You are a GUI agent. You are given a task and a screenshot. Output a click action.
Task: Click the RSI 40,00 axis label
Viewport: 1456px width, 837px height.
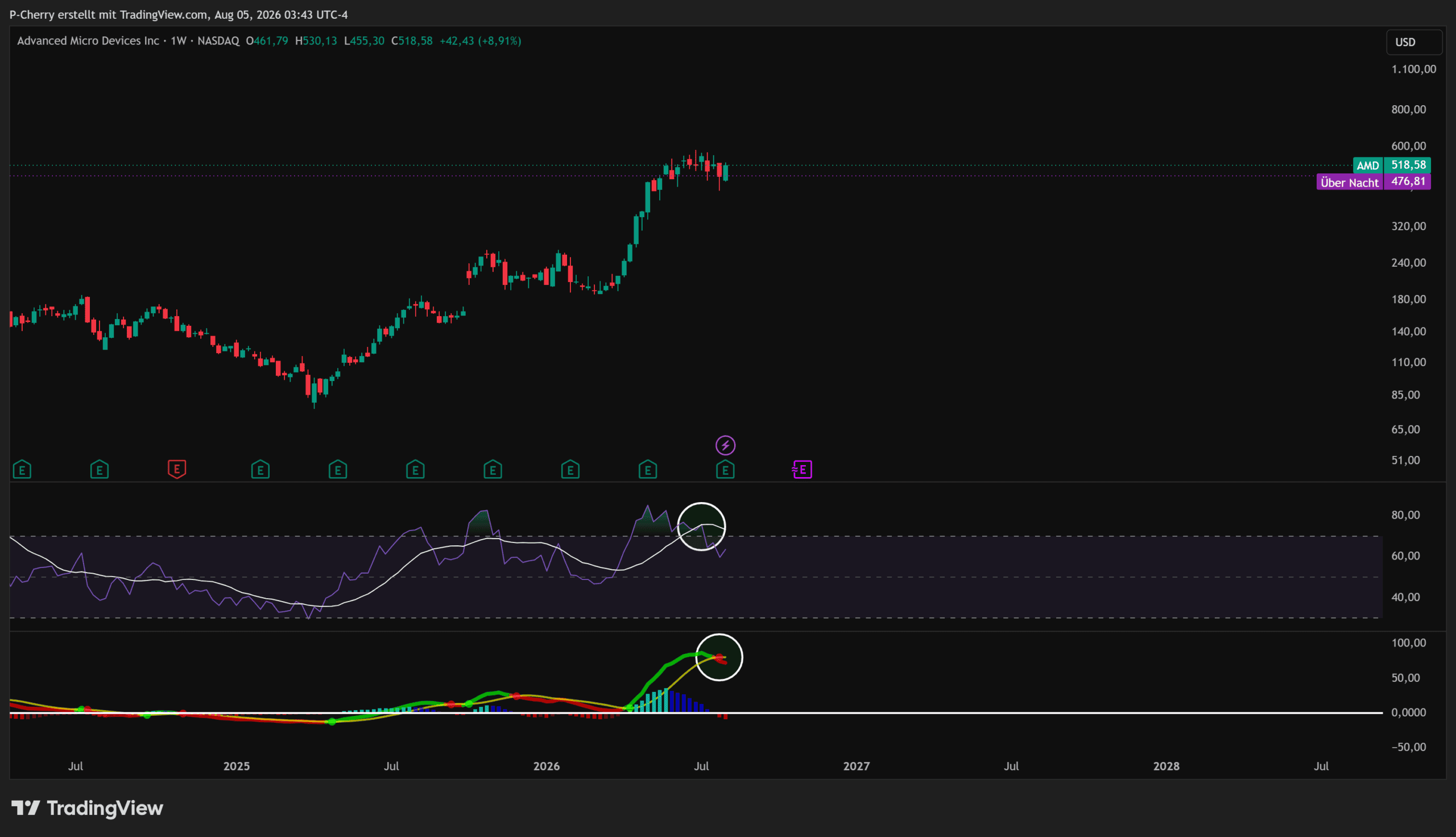[x=1405, y=596]
